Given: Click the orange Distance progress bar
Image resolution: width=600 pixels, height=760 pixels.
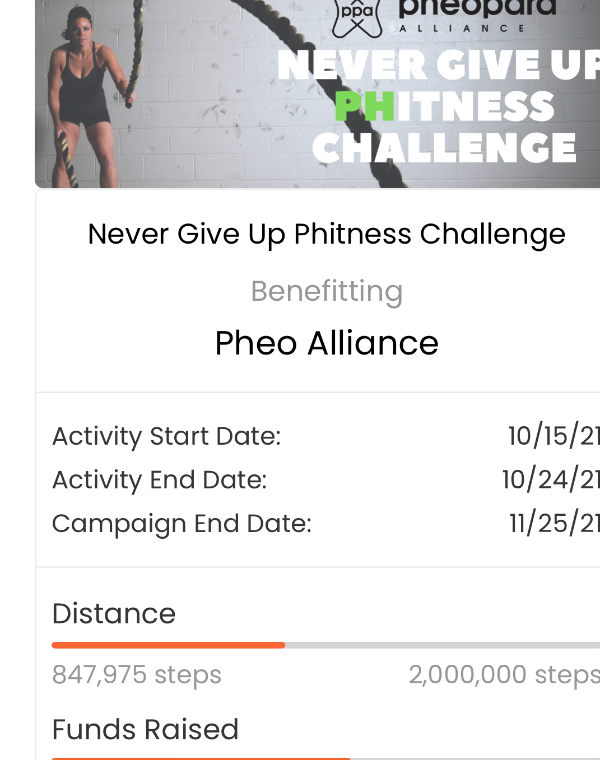Looking at the screenshot, I should (326, 645).
